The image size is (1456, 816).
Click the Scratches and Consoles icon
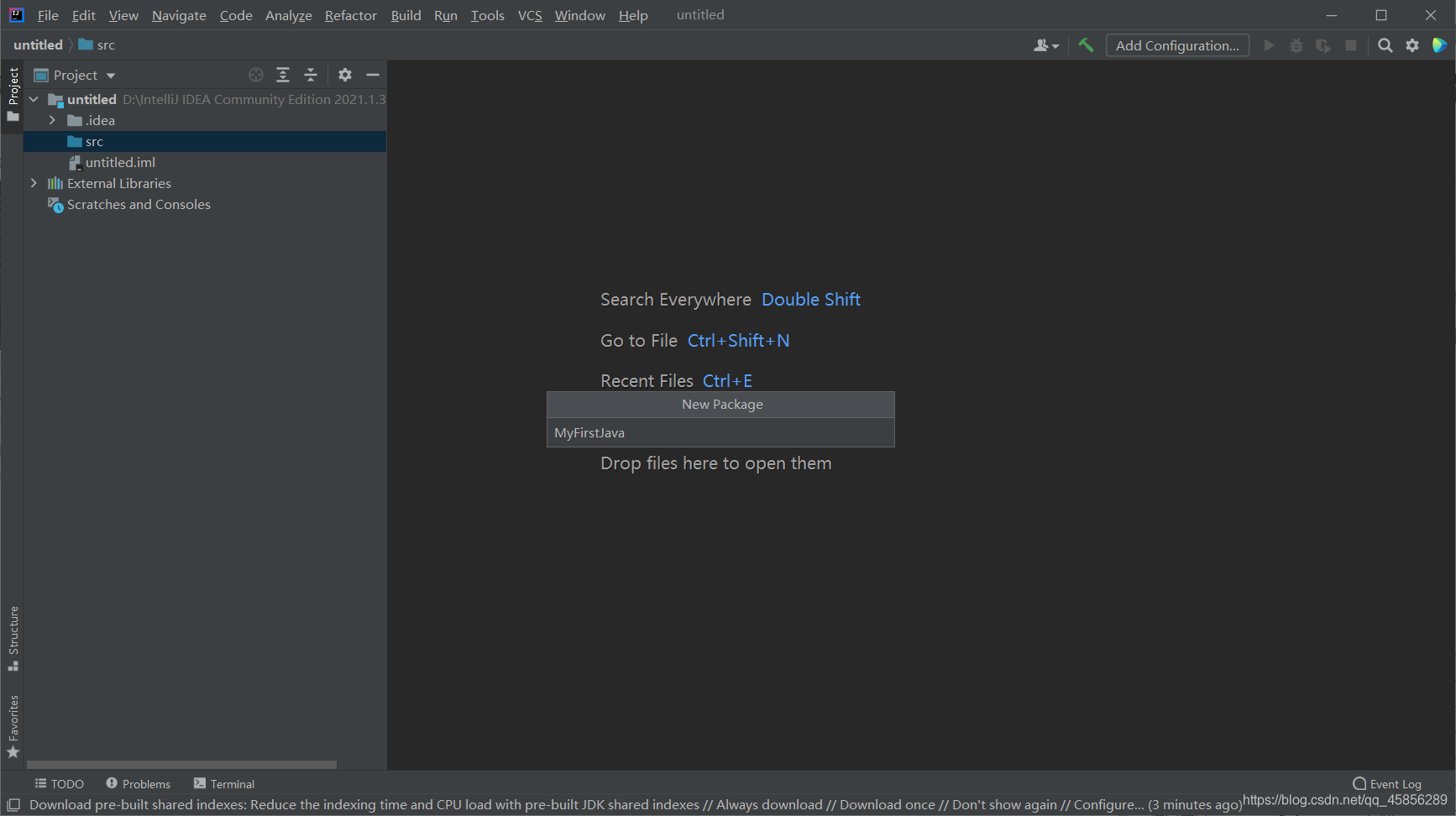[55, 205]
